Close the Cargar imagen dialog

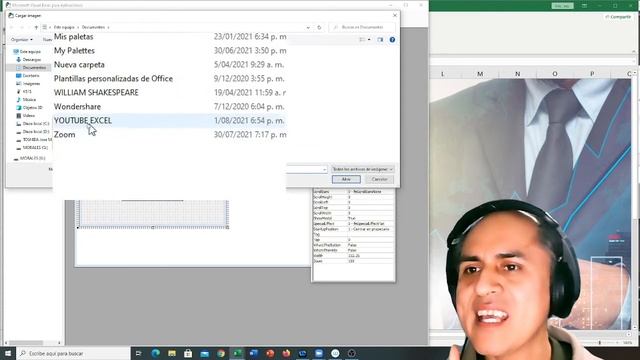(395, 15)
